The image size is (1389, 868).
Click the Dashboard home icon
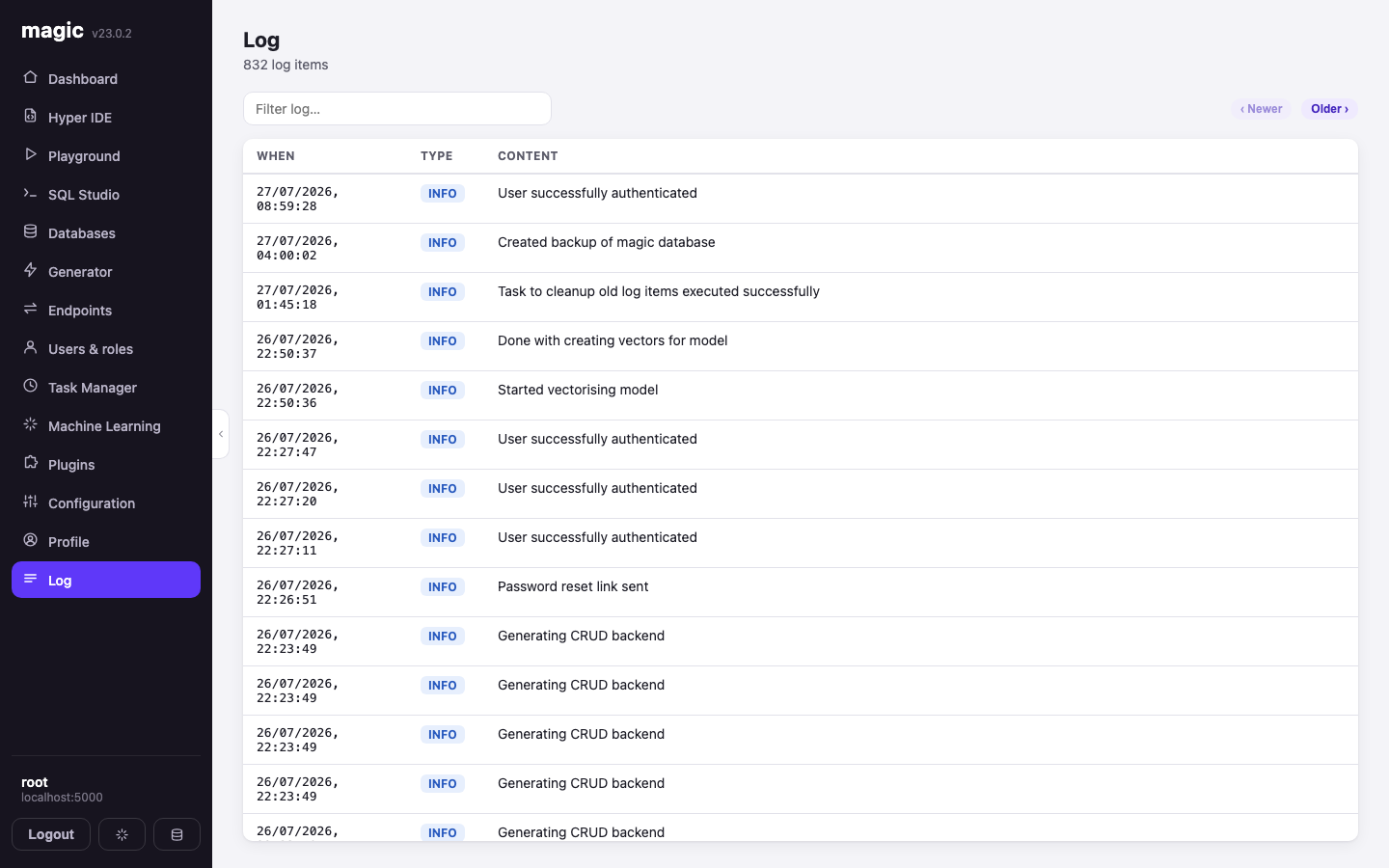(x=30, y=77)
